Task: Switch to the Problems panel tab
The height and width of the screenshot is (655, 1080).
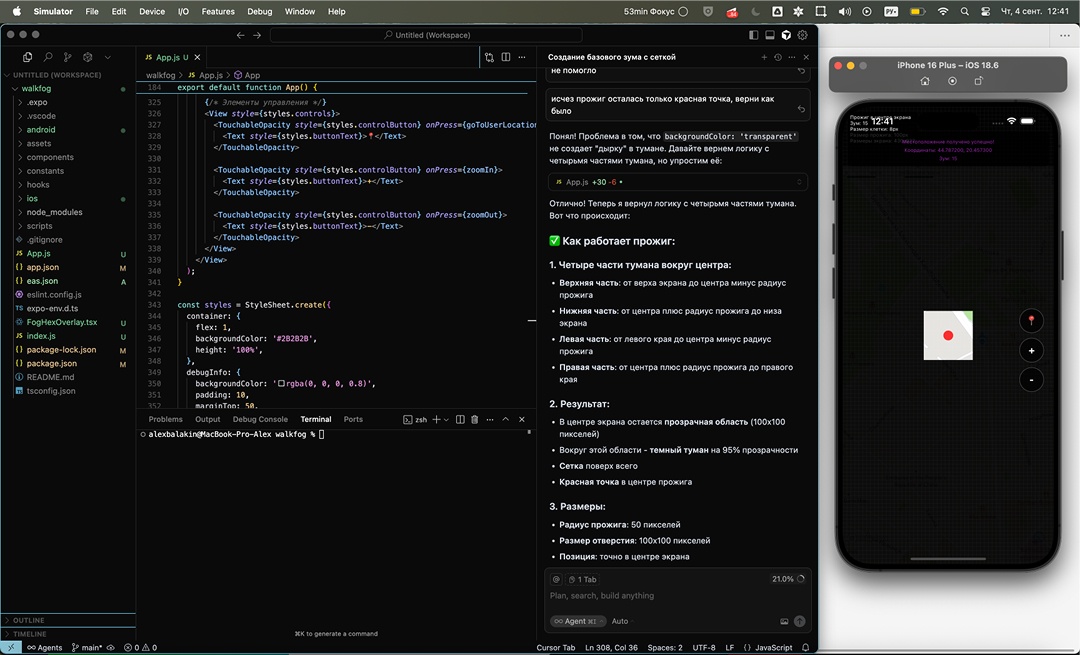Action: pos(166,419)
